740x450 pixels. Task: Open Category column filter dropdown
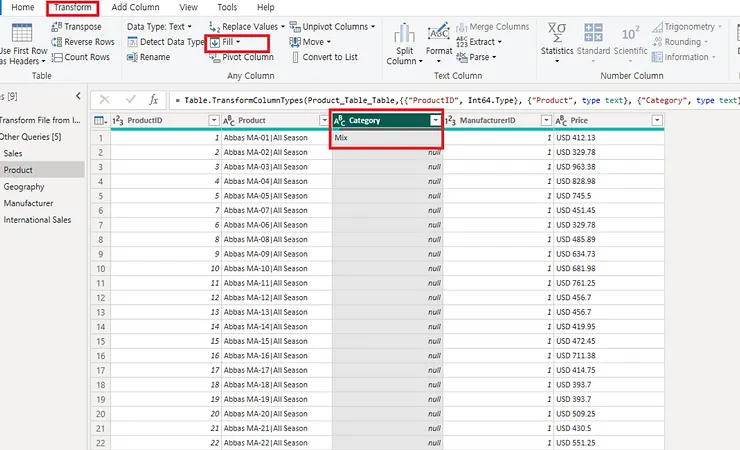tap(435, 120)
